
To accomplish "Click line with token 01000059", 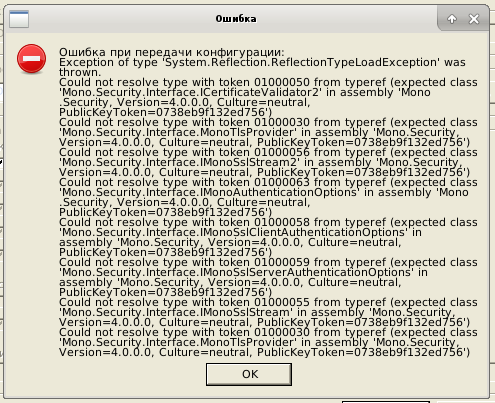I will tap(268, 262).
